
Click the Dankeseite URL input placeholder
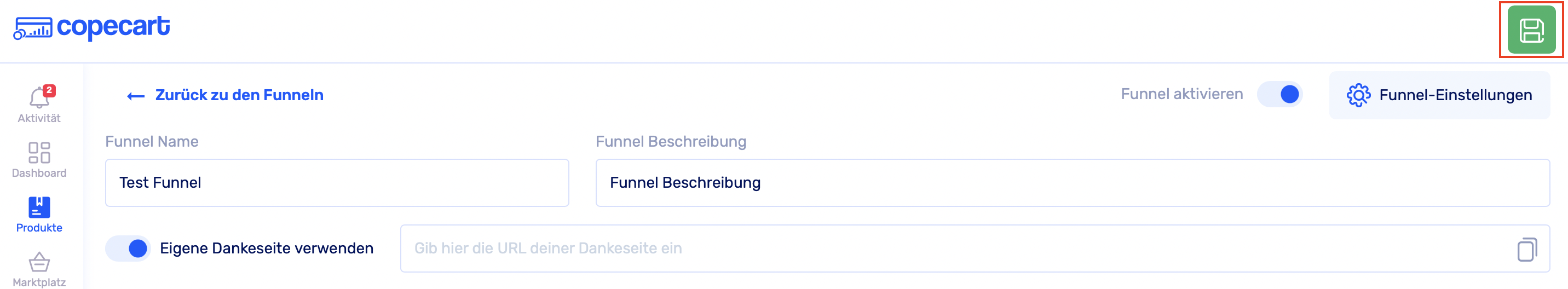click(548, 248)
